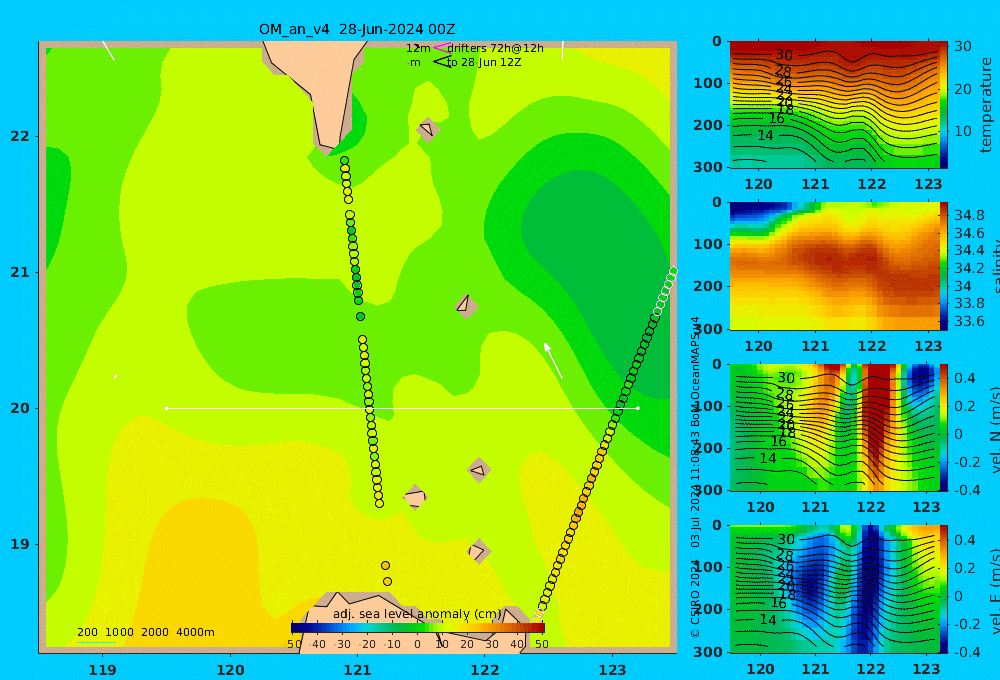Select the diamond marker near 18.95N 121.95E
Image resolution: width=1000 pixels, height=680 pixels.
(x=478, y=551)
